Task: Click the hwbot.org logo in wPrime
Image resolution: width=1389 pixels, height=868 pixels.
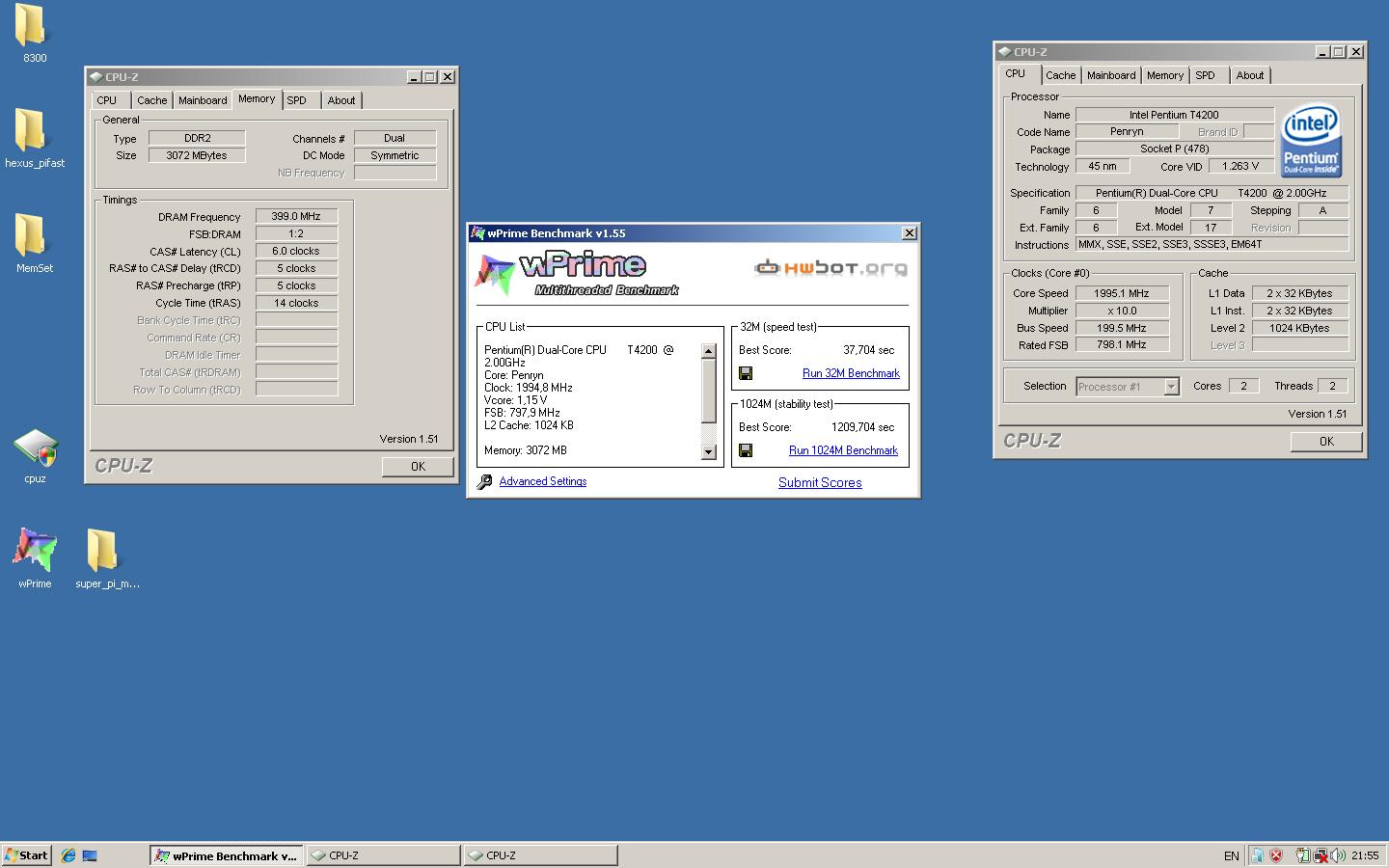Action: pyautogui.click(x=831, y=267)
